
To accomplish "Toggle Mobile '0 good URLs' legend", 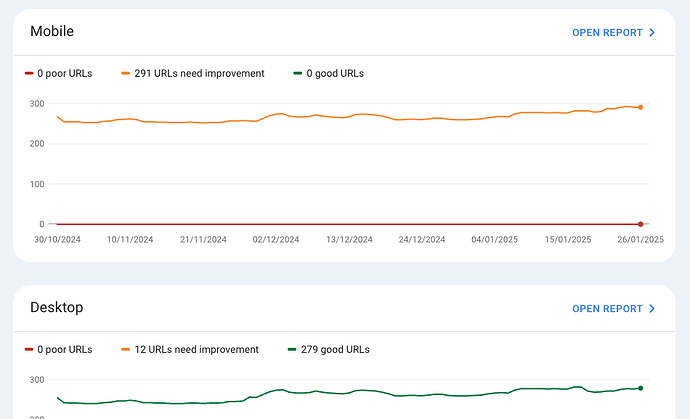I will point(329,74).
